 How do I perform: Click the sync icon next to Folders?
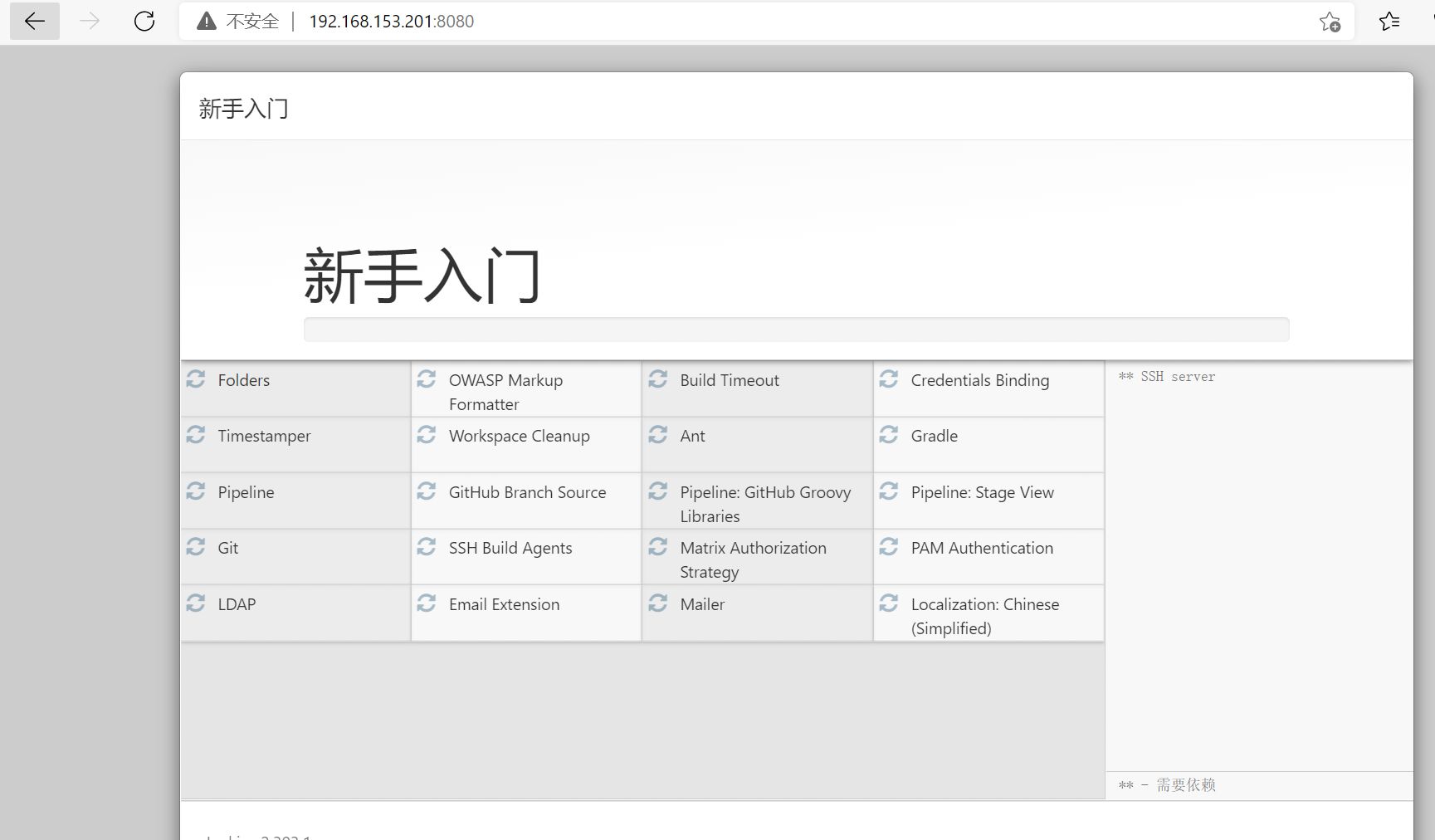click(196, 379)
